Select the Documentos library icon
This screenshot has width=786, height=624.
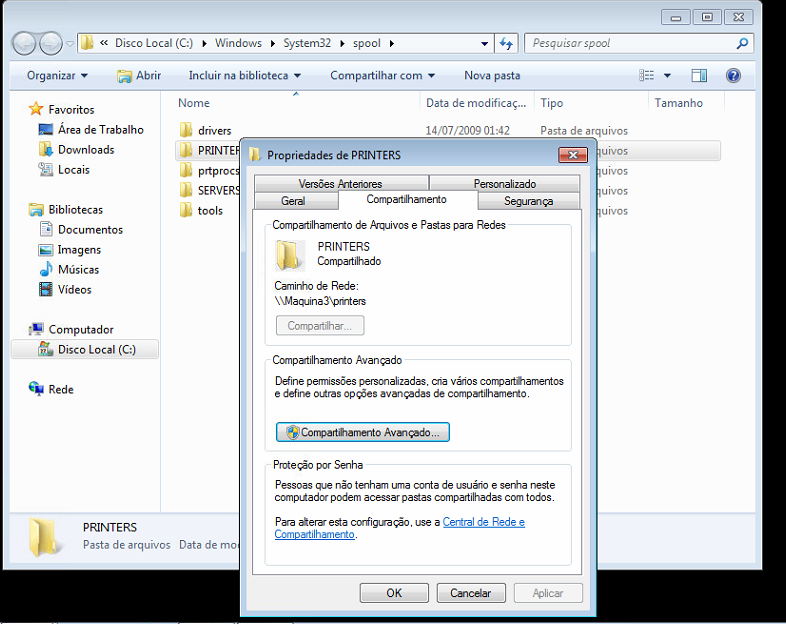coord(46,230)
